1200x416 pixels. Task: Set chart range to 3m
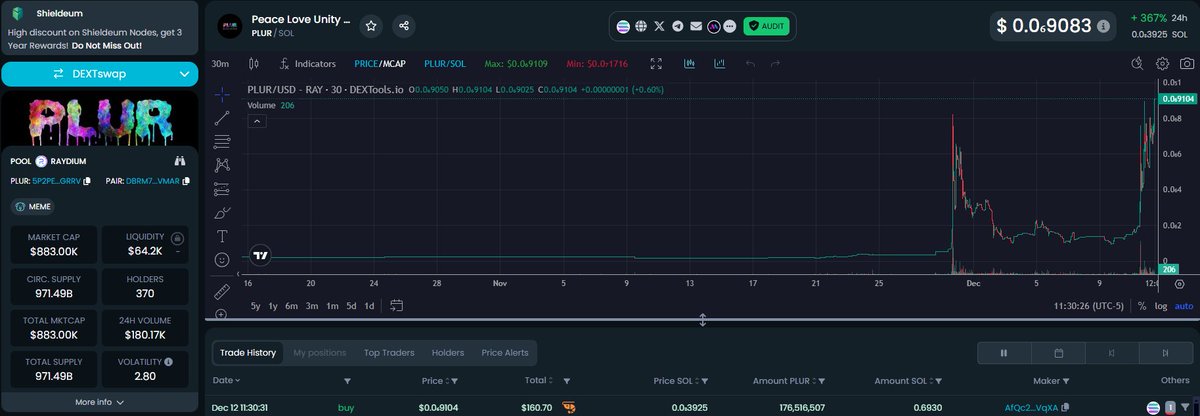[x=312, y=306]
